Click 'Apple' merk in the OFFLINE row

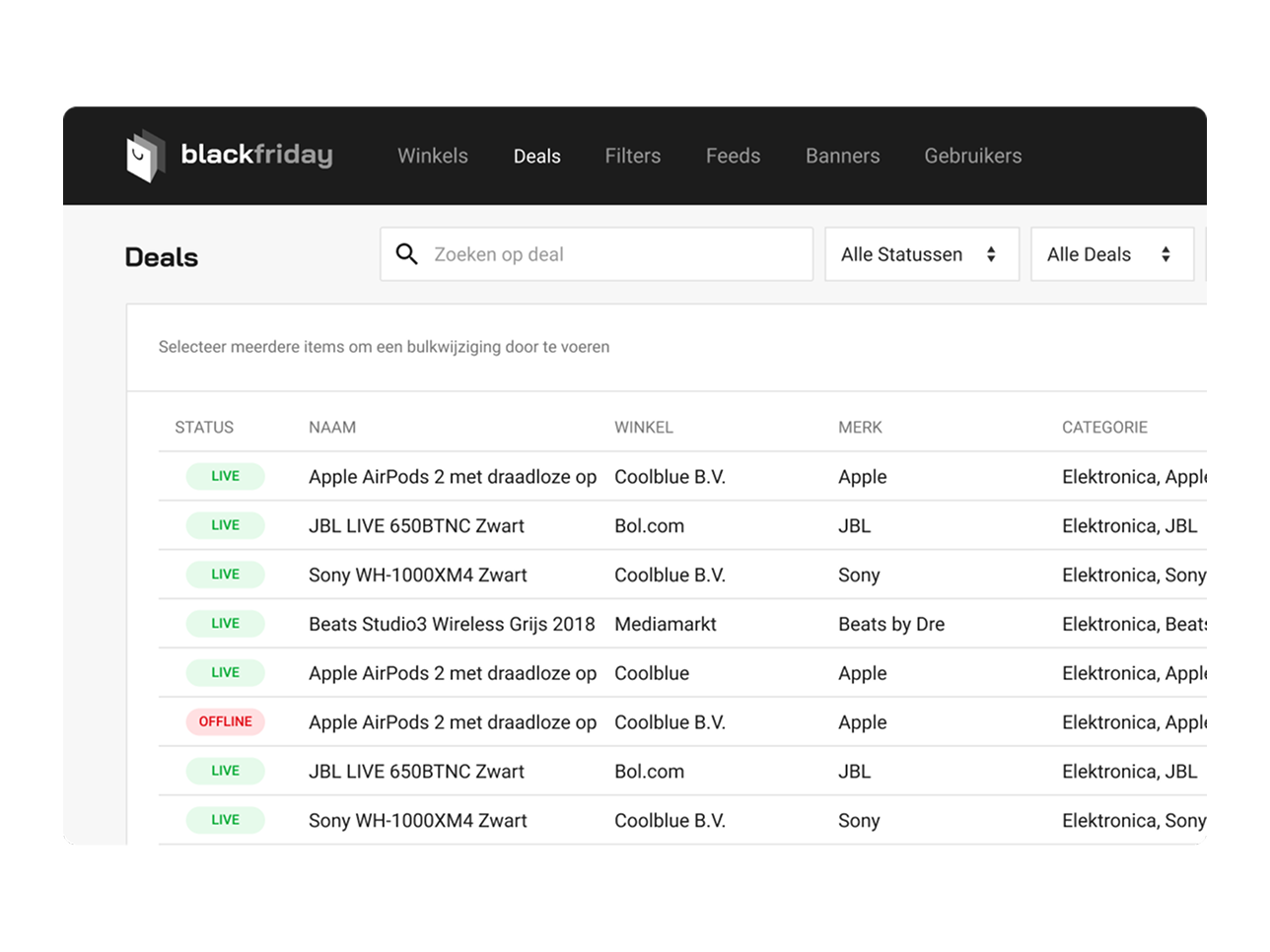[x=863, y=722]
